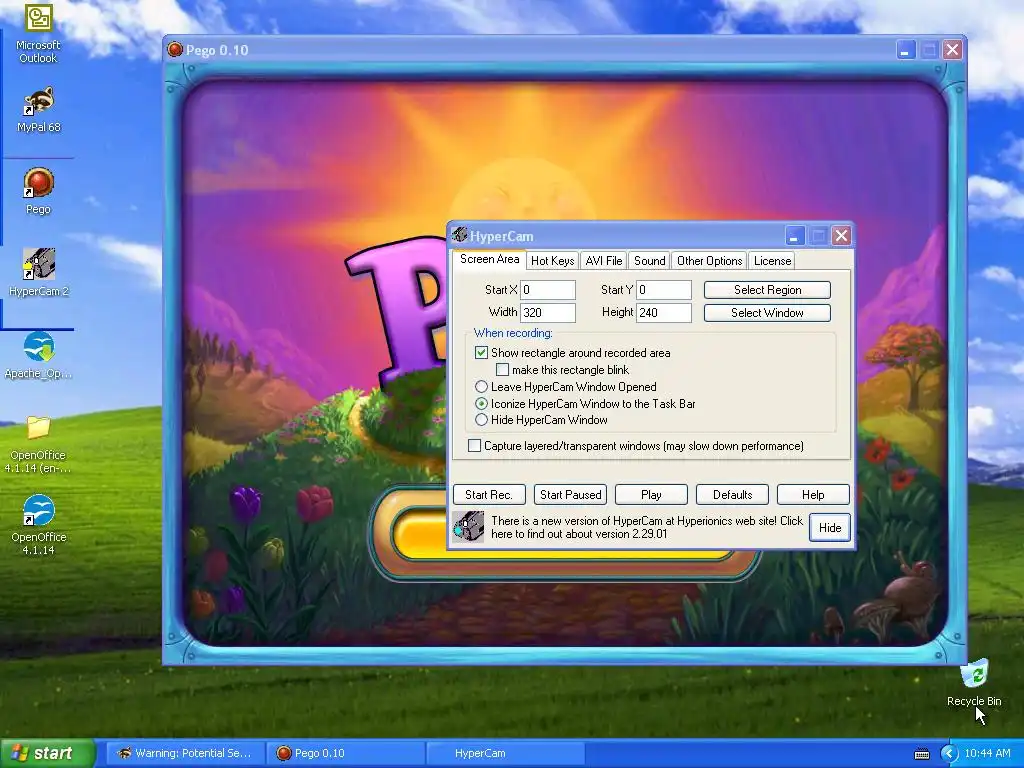Image resolution: width=1024 pixels, height=768 pixels.
Task: Click the keyboard icon in system tray
Action: (921, 754)
